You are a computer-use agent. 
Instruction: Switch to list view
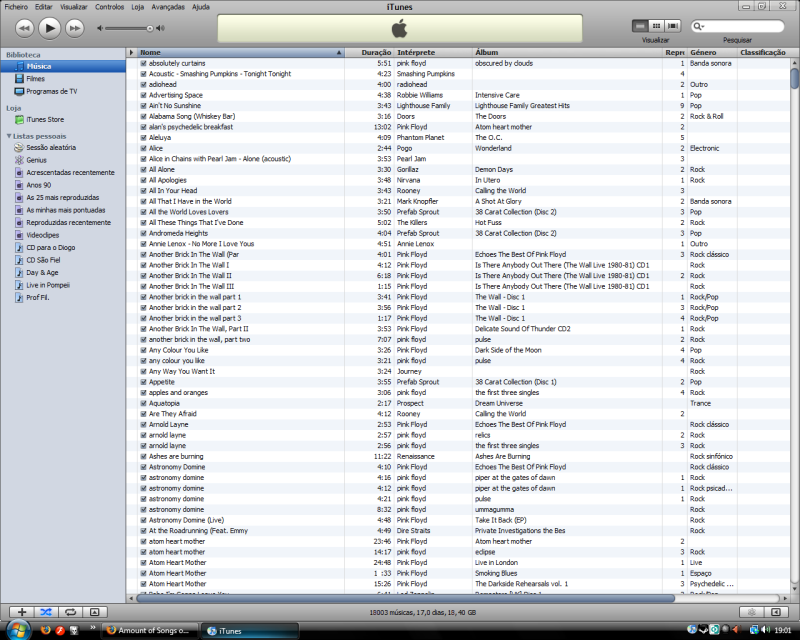[640, 26]
